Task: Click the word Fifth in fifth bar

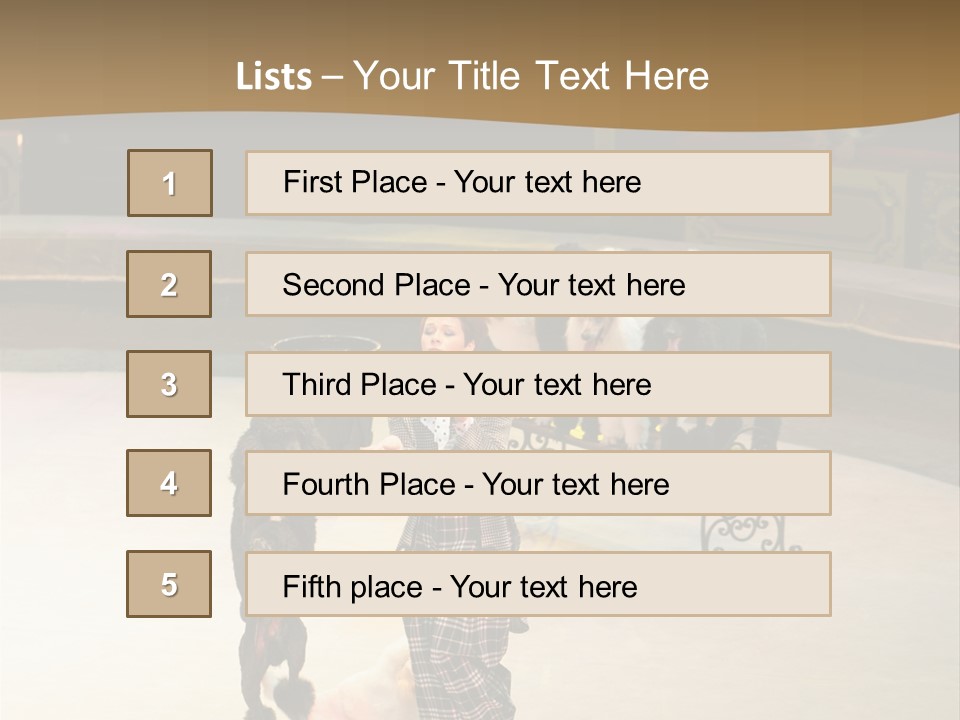Action: (311, 587)
